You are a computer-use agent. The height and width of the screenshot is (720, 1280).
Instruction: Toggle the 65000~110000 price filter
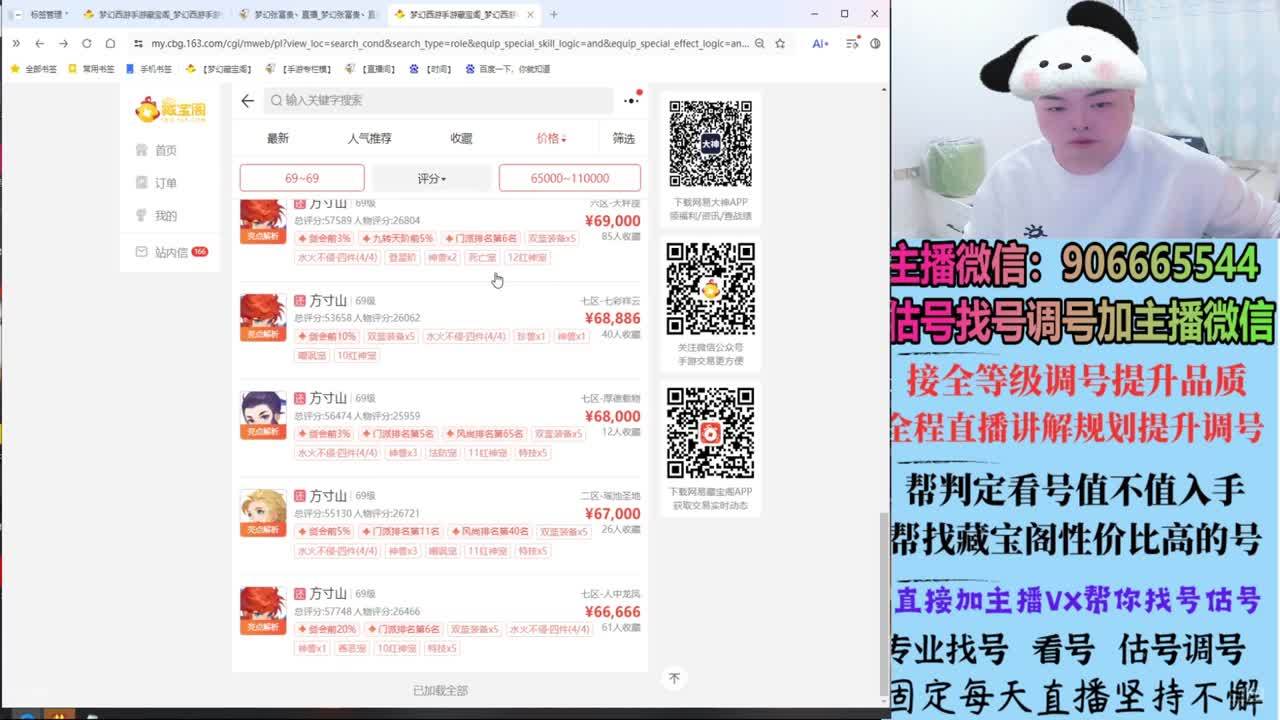pyautogui.click(x=569, y=178)
